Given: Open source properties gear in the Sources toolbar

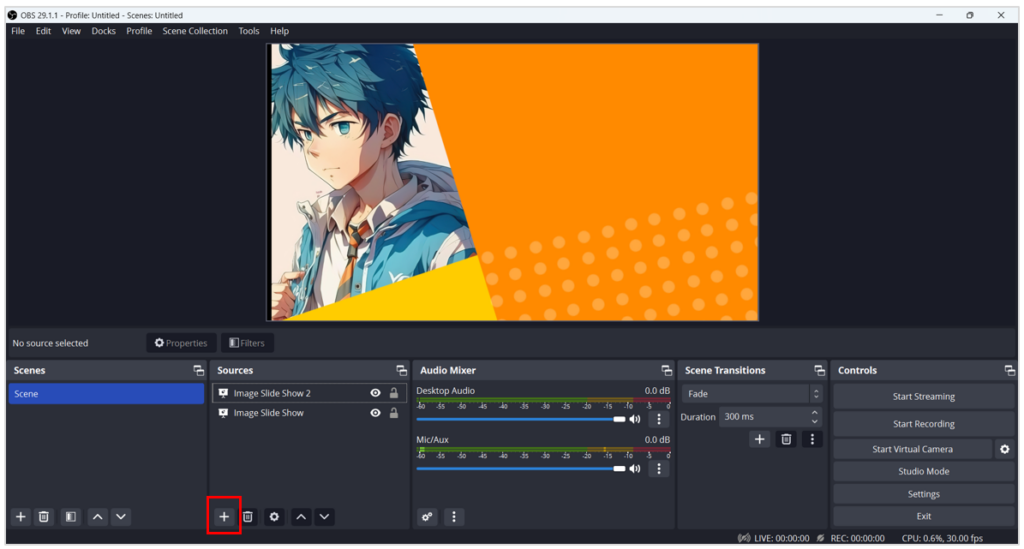Looking at the screenshot, I should tap(274, 517).
